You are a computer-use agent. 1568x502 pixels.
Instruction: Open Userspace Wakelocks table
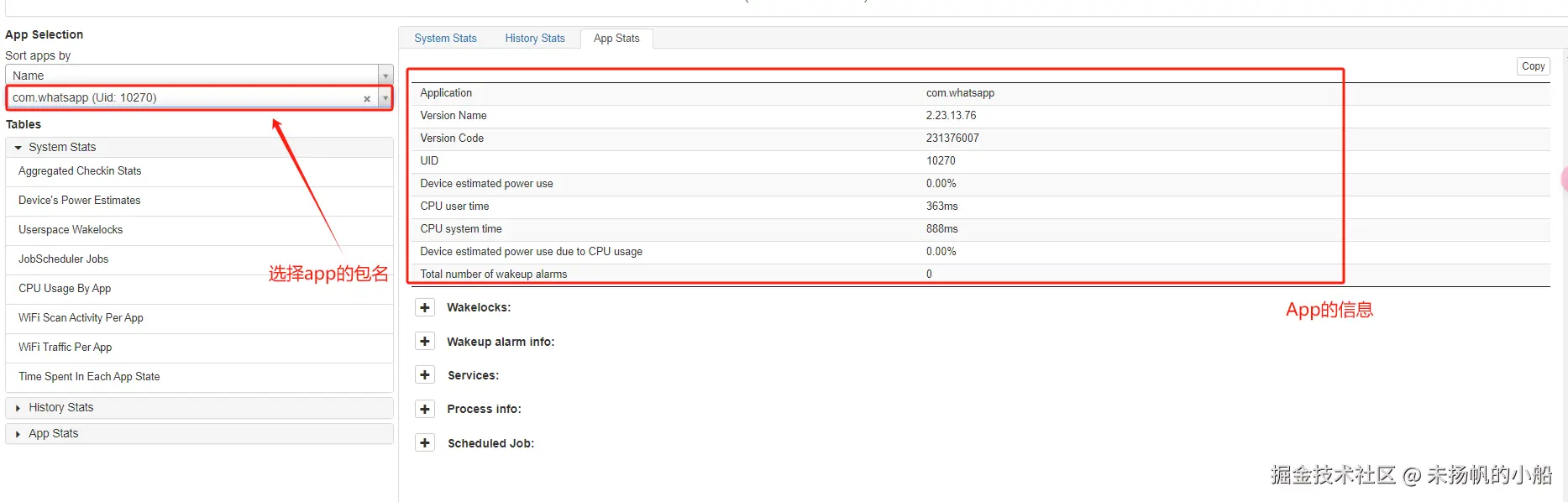click(x=199, y=230)
